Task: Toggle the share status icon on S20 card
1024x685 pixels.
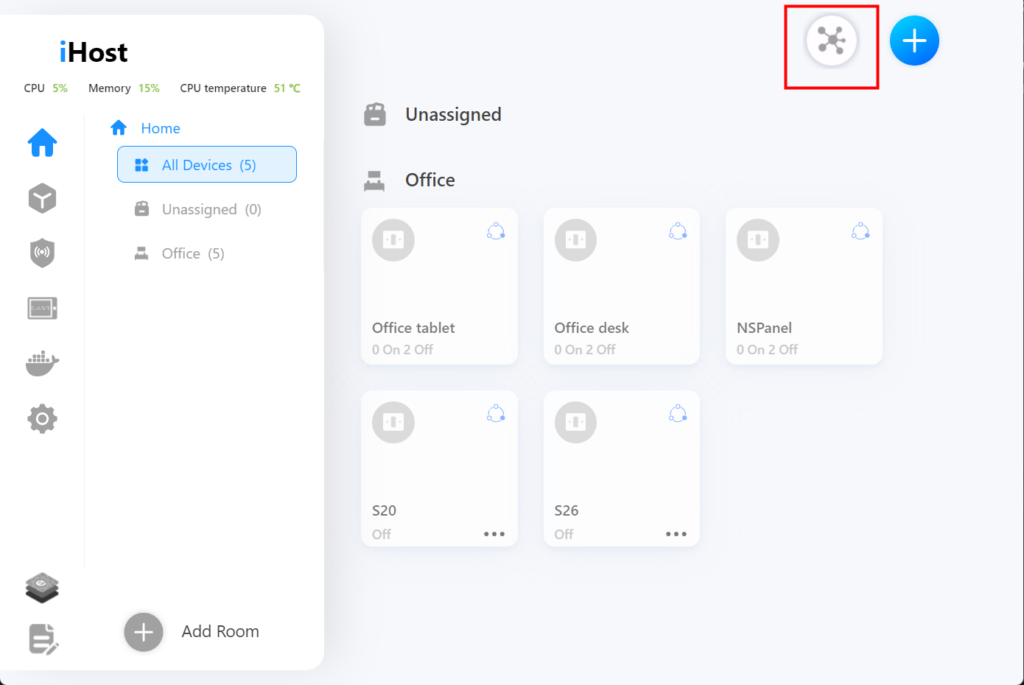Action: click(x=495, y=414)
